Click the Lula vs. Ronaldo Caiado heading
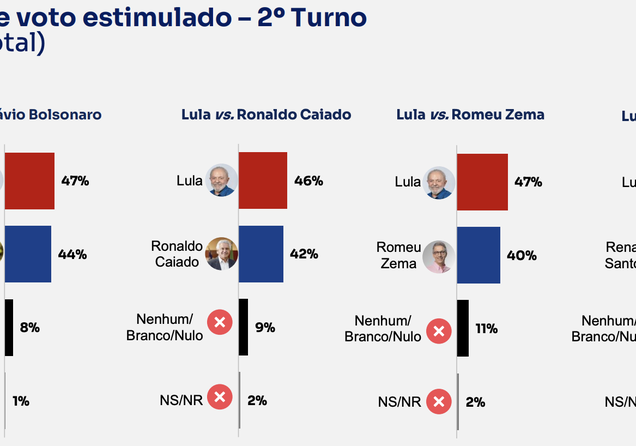Image resolution: width=636 pixels, height=446 pixels. coord(266,115)
